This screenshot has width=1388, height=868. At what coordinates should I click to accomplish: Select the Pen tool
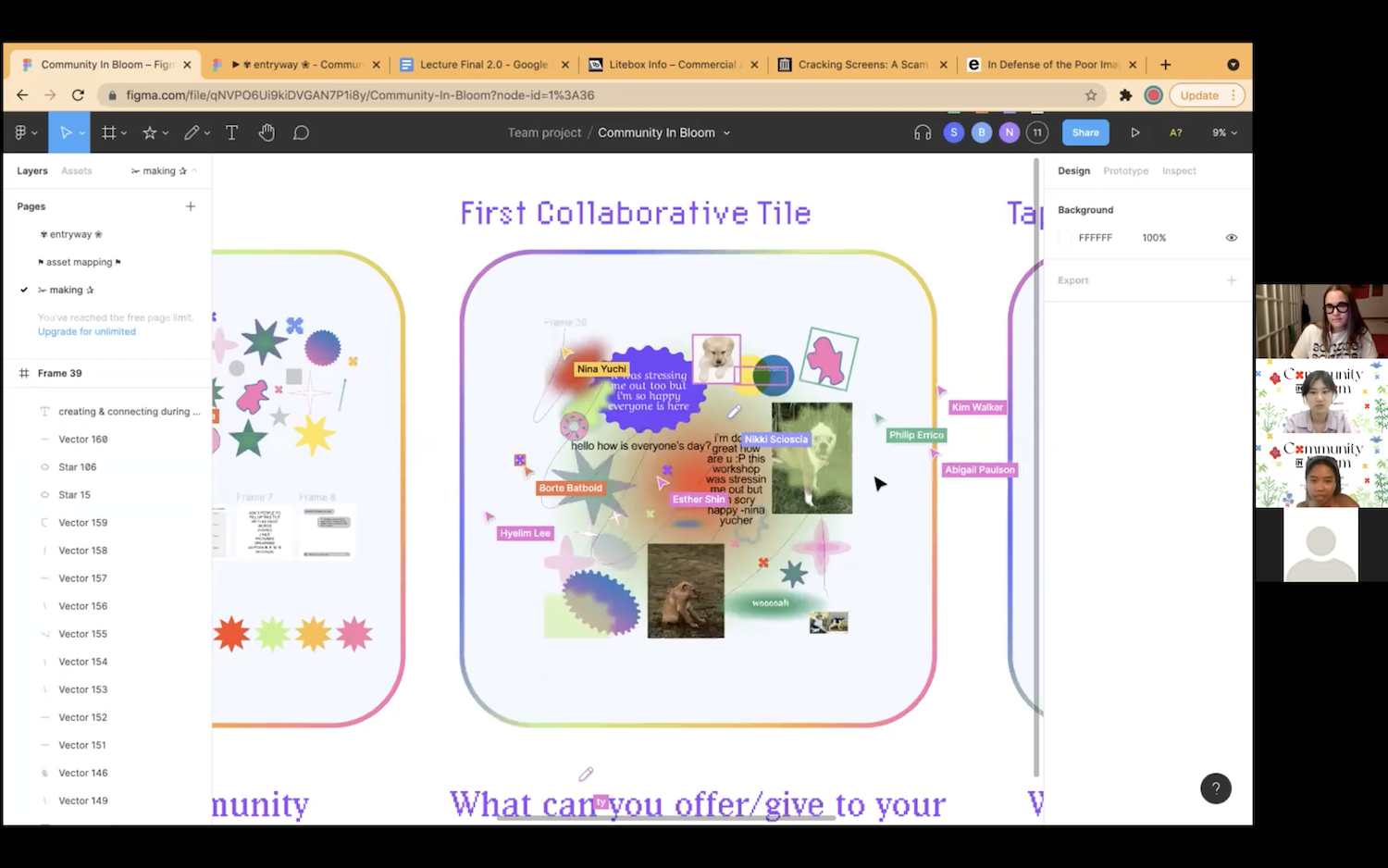click(x=192, y=132)
